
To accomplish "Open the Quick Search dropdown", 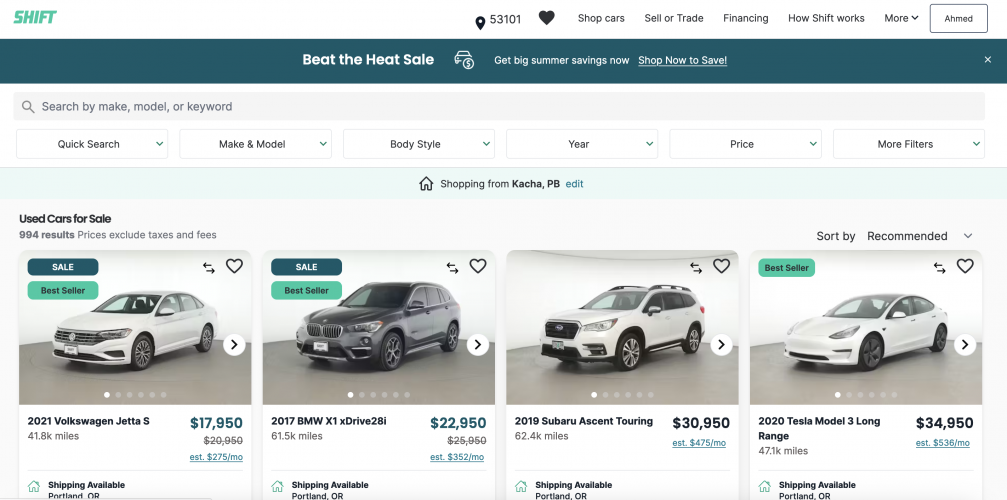I will pyautogui.click(x=92, y=144).
